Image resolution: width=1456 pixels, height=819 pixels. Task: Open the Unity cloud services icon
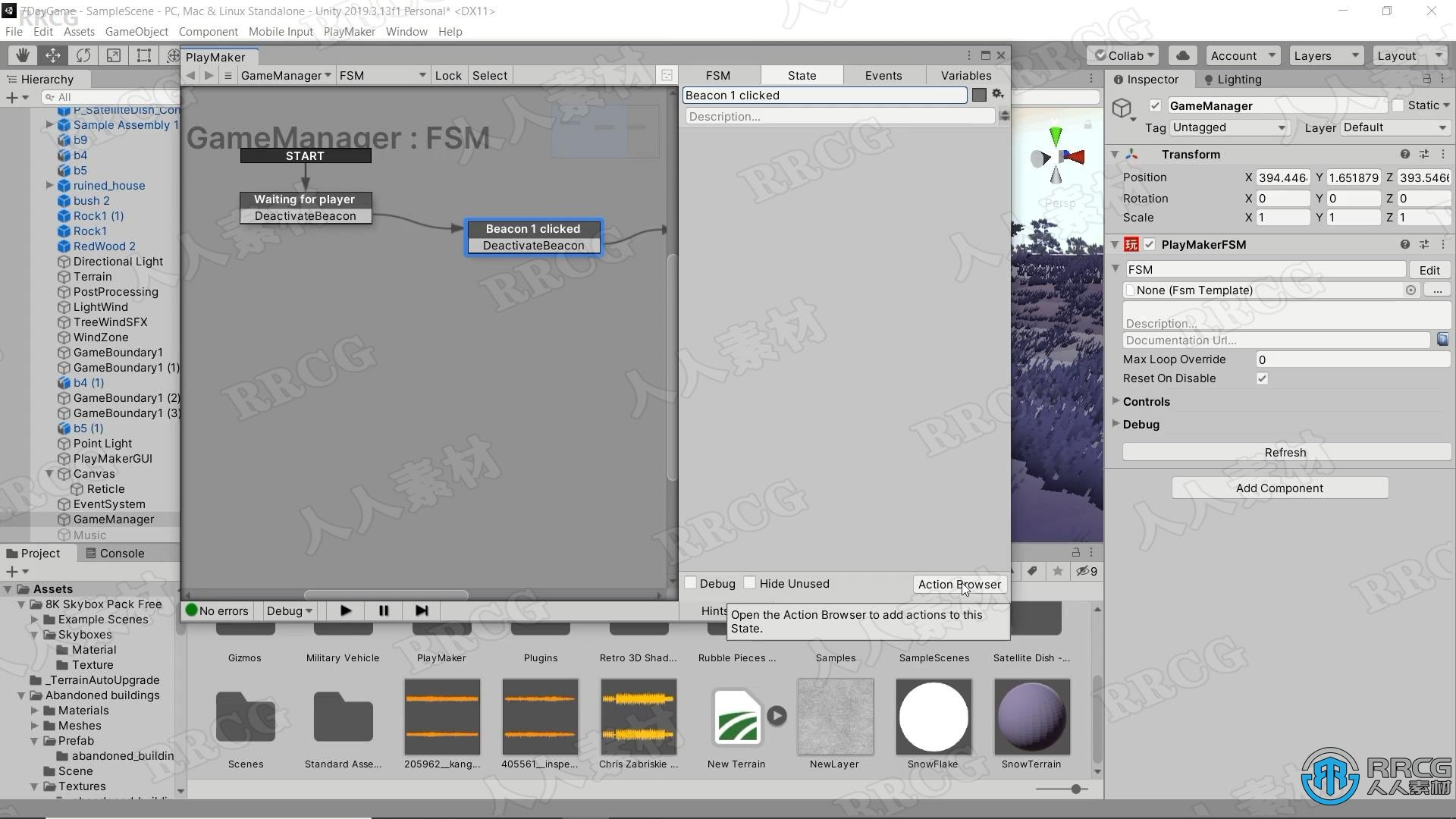point(1182,55)
